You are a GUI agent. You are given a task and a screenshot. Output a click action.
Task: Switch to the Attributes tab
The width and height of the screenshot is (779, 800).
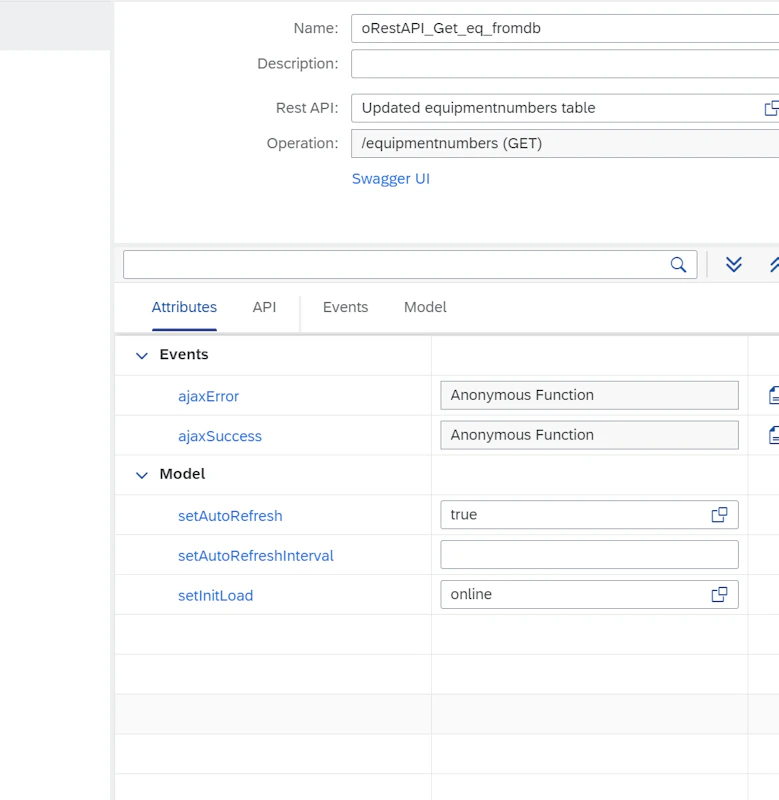pyautogui.click(x=184, y=307)
